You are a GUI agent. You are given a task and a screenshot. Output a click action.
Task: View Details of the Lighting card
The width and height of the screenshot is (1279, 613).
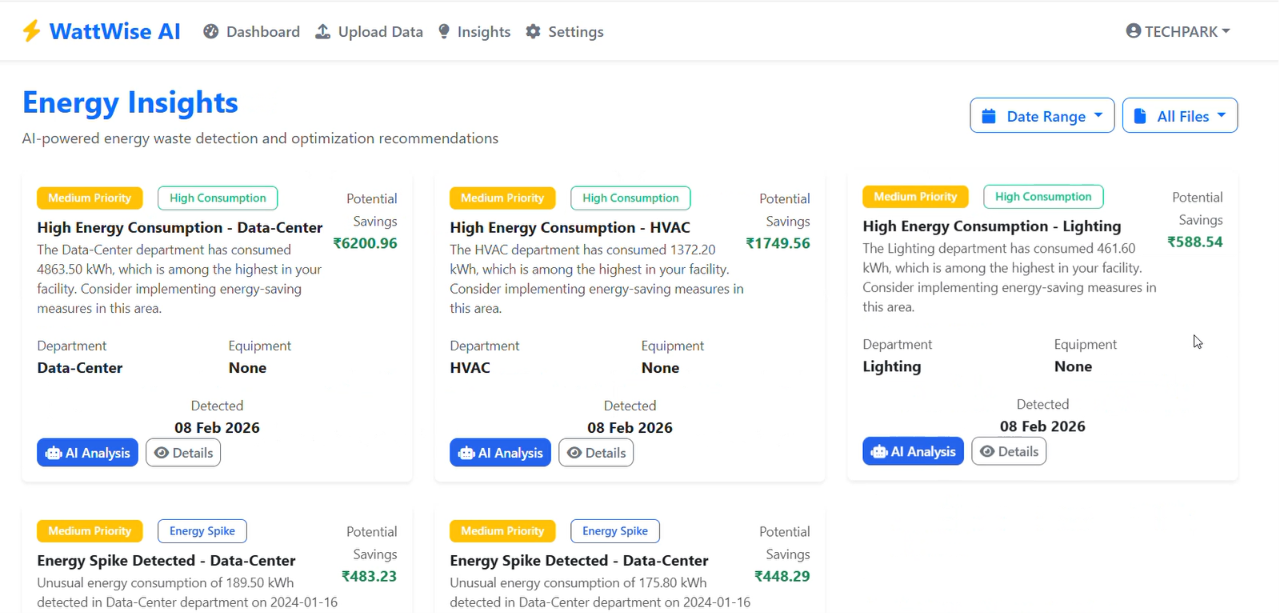click(x=1009, y=451)
